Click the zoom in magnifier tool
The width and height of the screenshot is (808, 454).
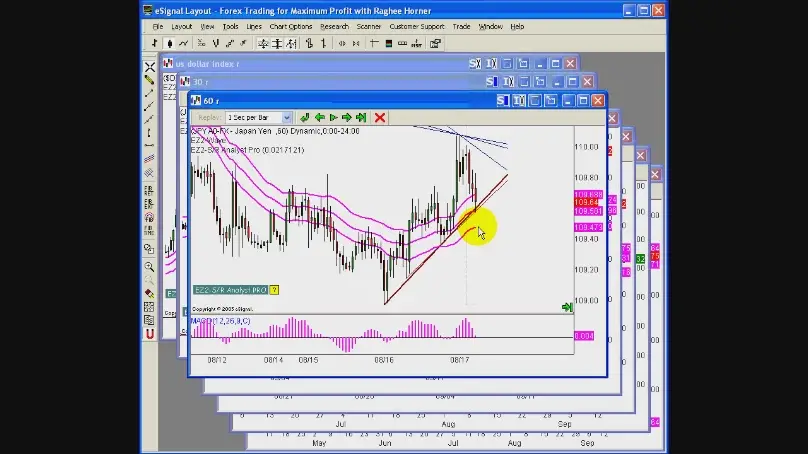tap(149, 266)
